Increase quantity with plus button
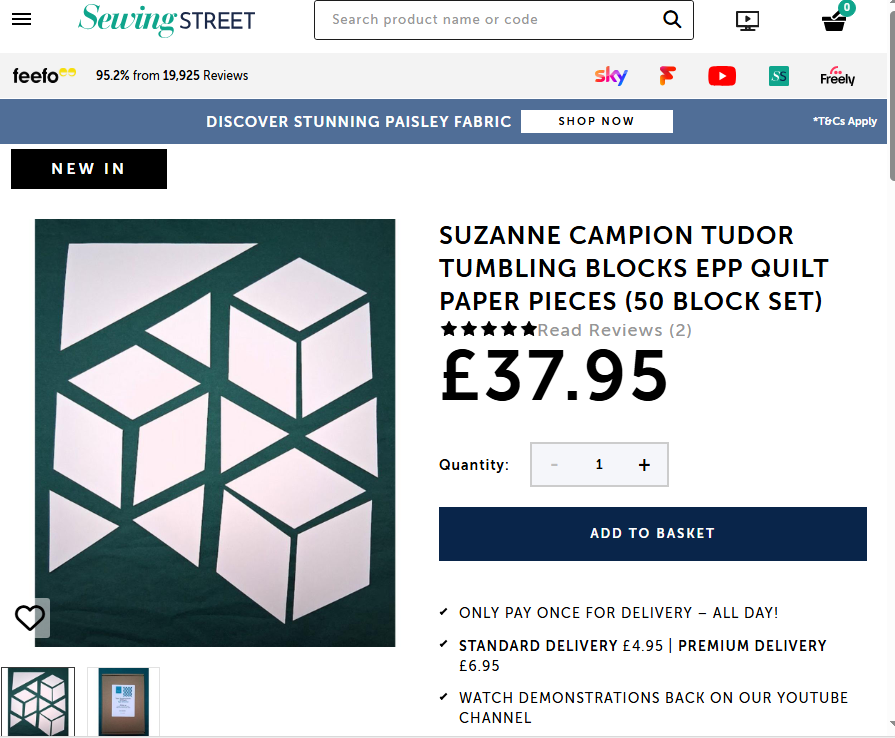 click(644, 465)
